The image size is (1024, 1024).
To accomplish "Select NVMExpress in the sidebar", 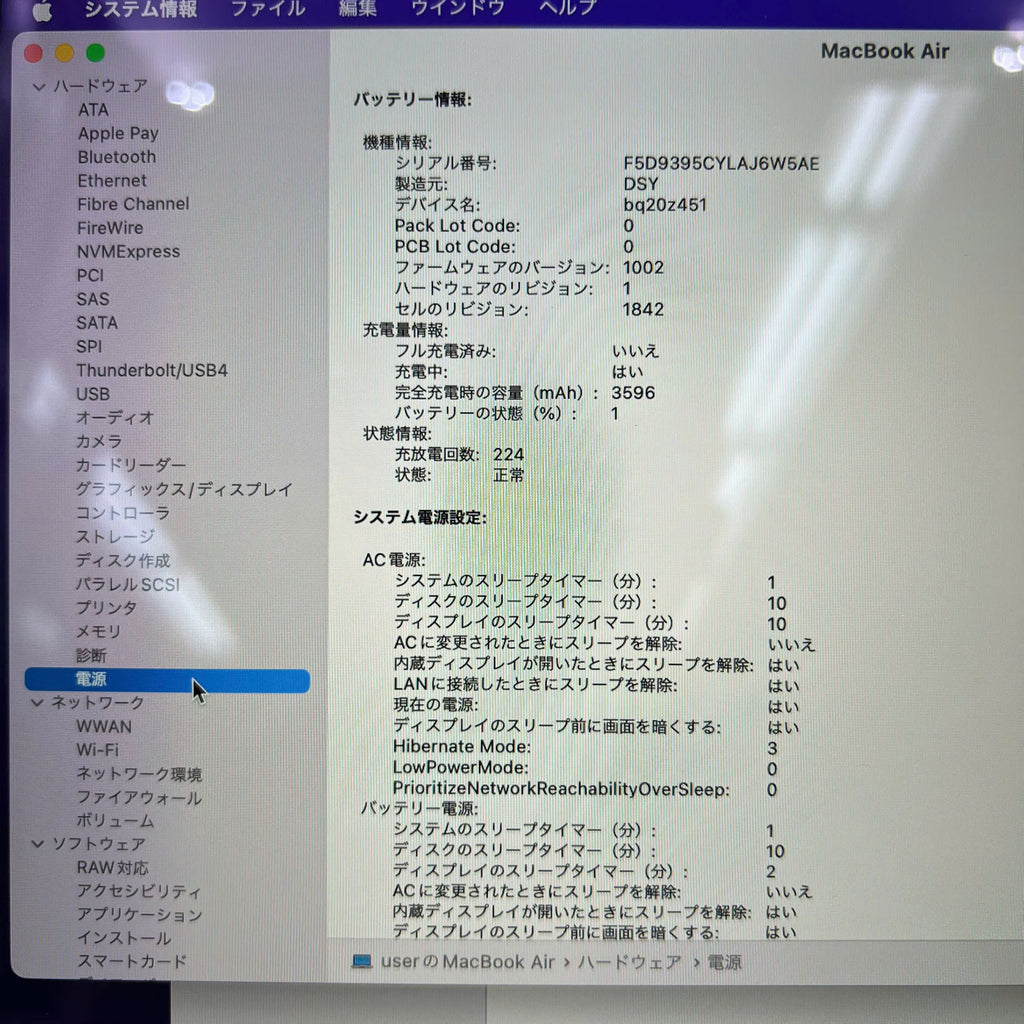I will pyautogui.click(x=129, y=251).
